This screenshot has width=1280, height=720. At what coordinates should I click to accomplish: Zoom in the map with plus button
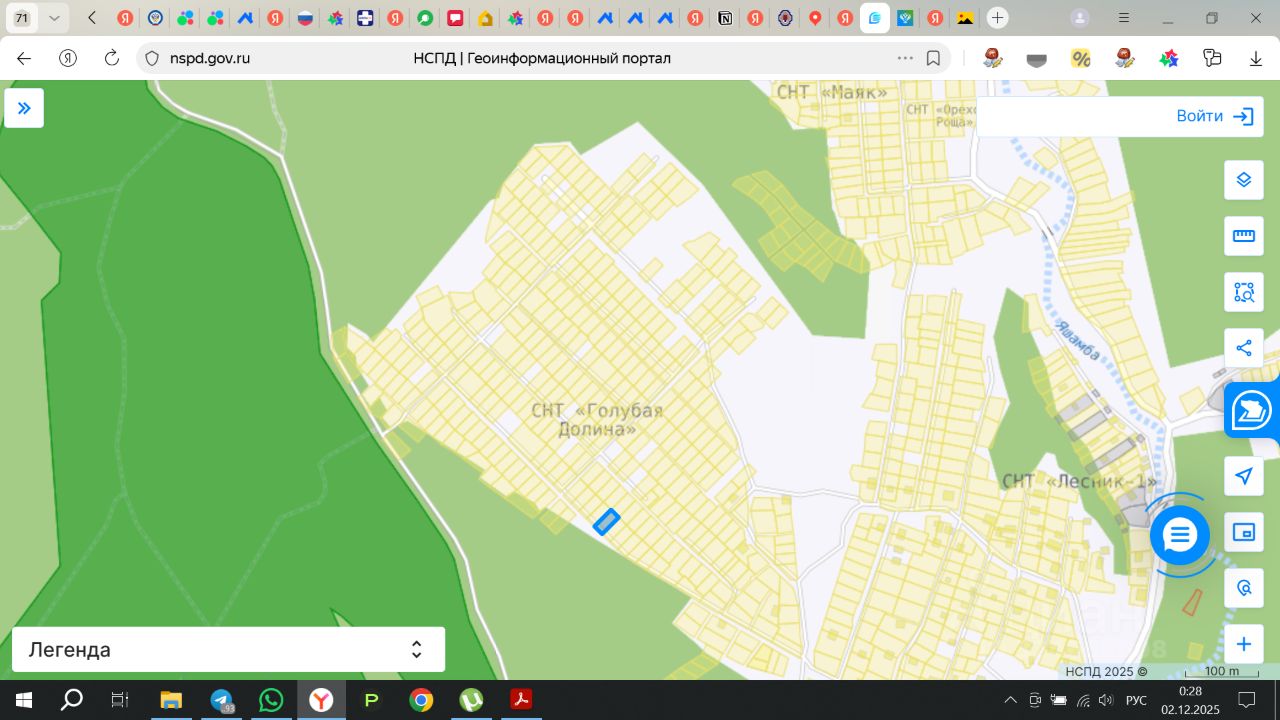1244,644
